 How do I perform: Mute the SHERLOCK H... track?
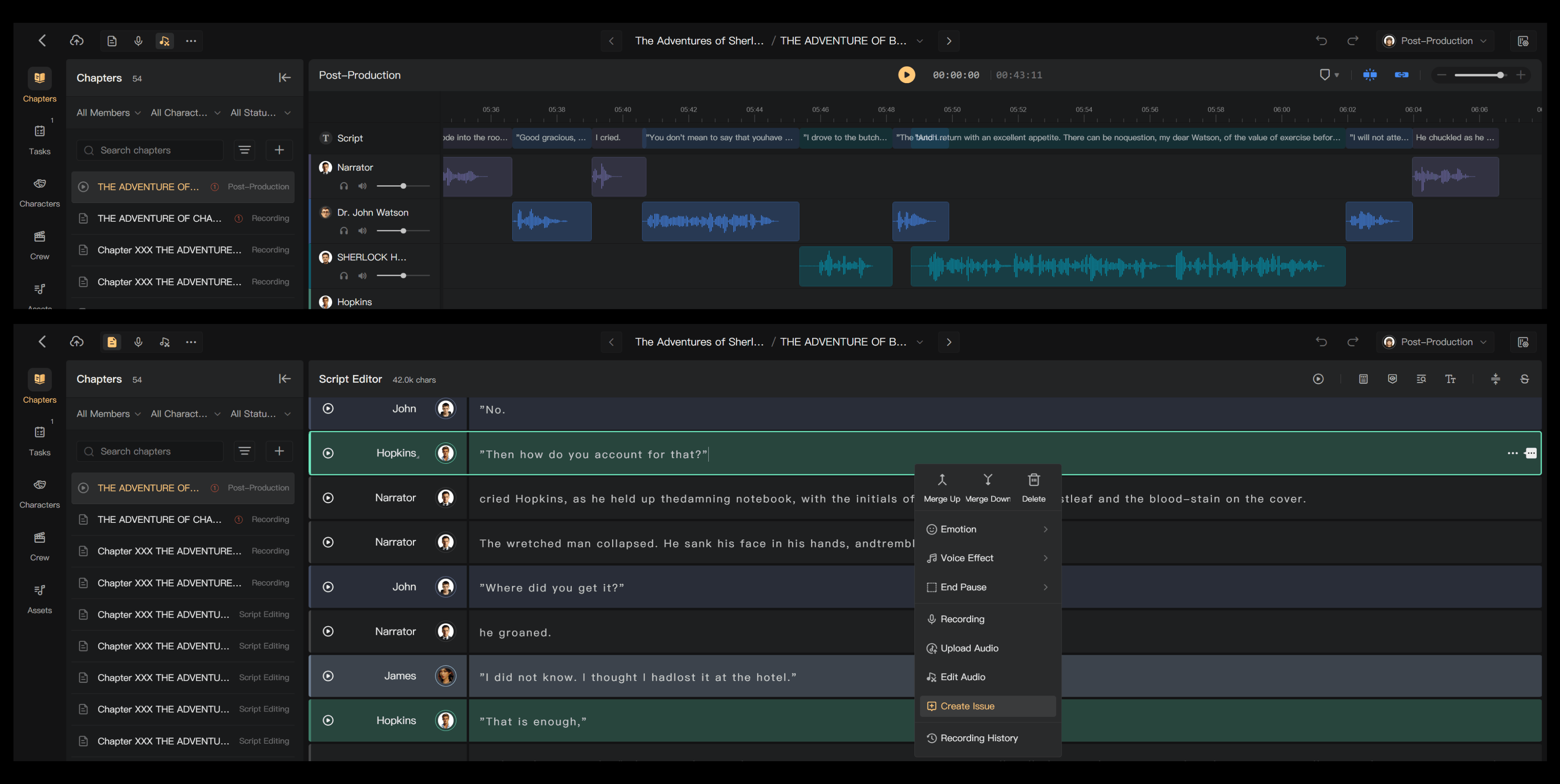(x=362, y=275)
